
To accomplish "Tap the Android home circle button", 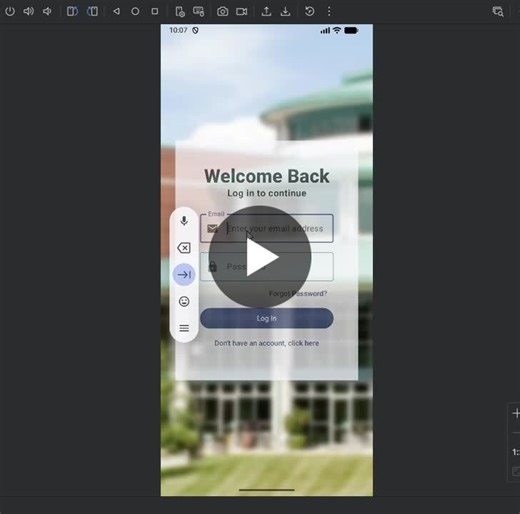I will [x=135, y=11].
